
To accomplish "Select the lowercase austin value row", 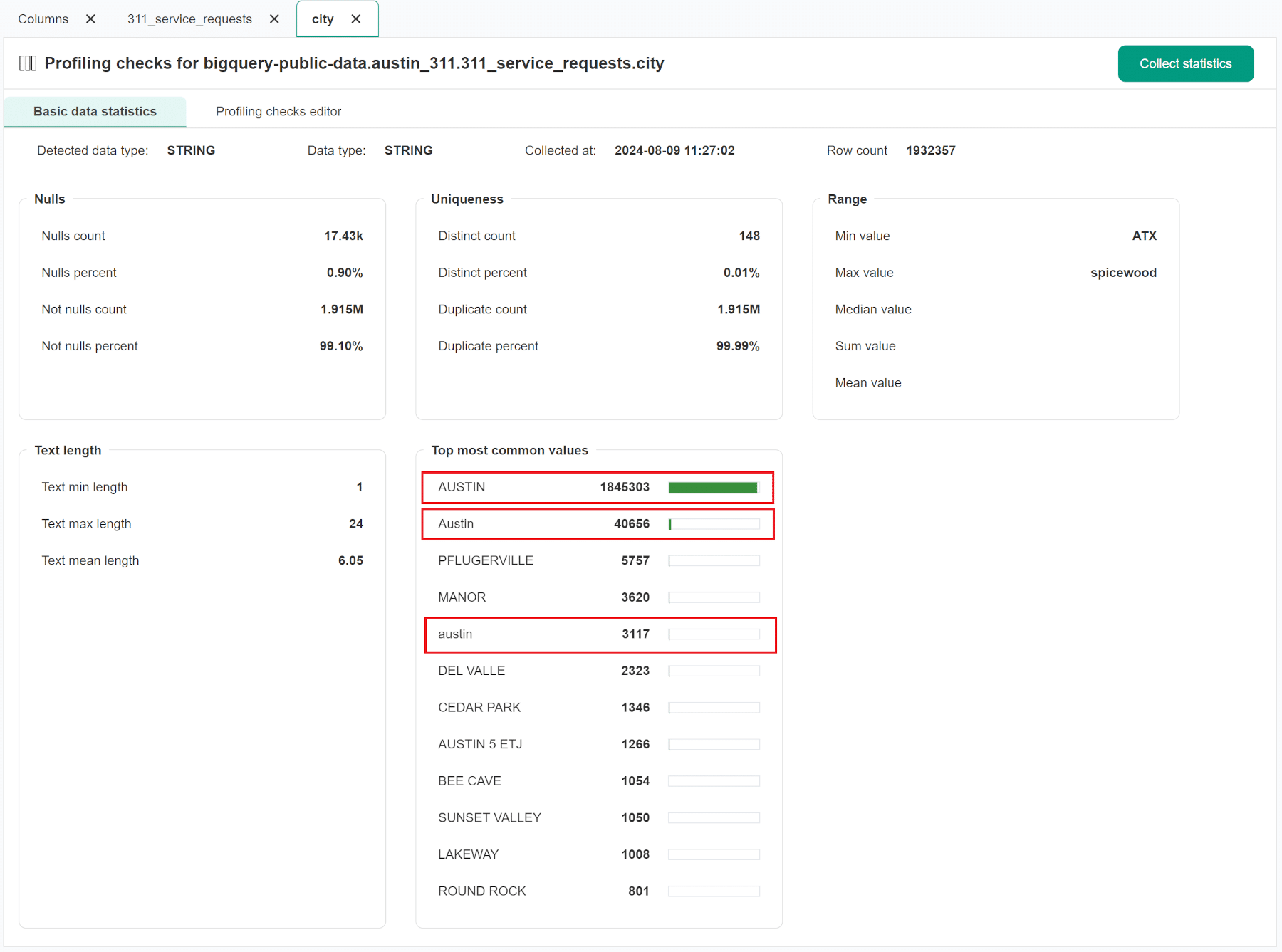I will point(600,634).
